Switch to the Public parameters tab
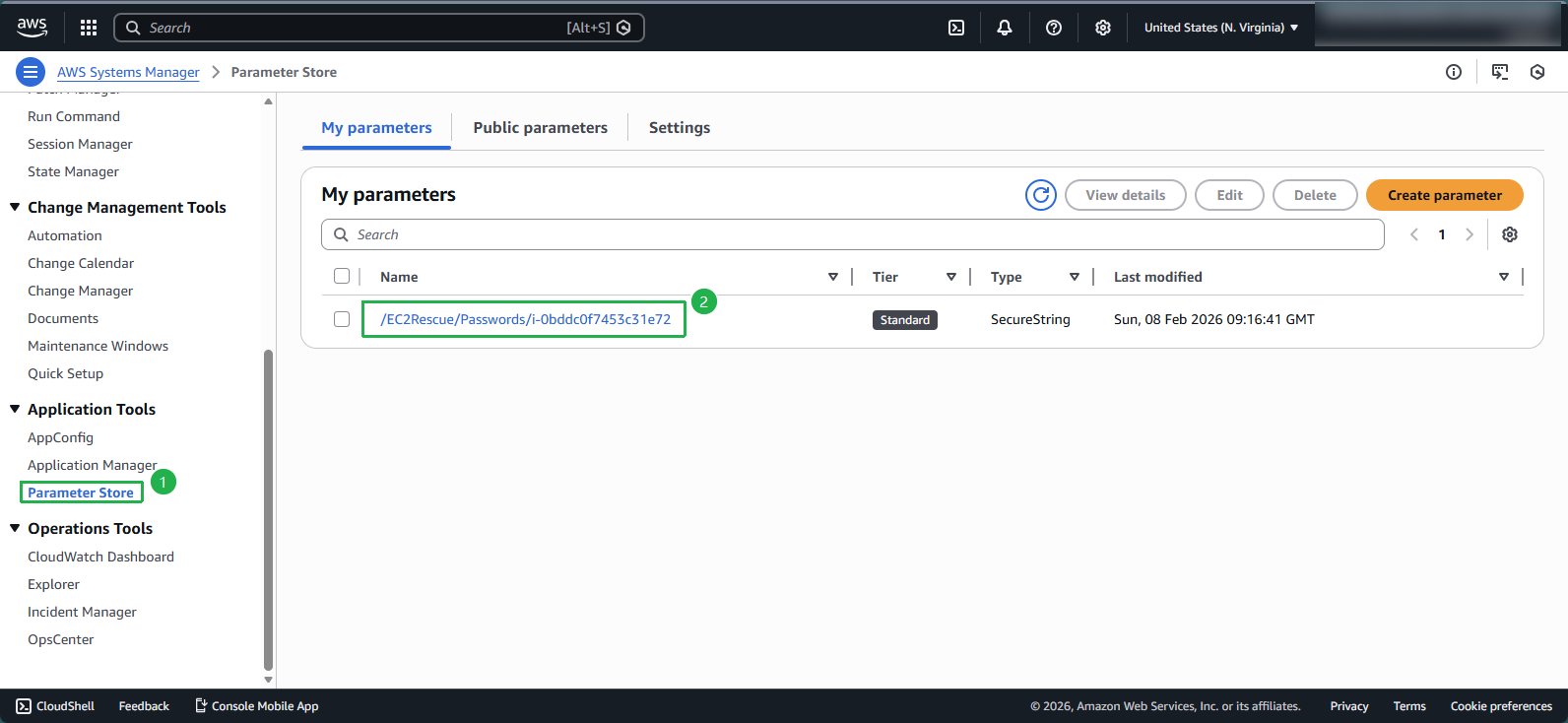This screenshot has height=723, width=1568. pos(540,128)
